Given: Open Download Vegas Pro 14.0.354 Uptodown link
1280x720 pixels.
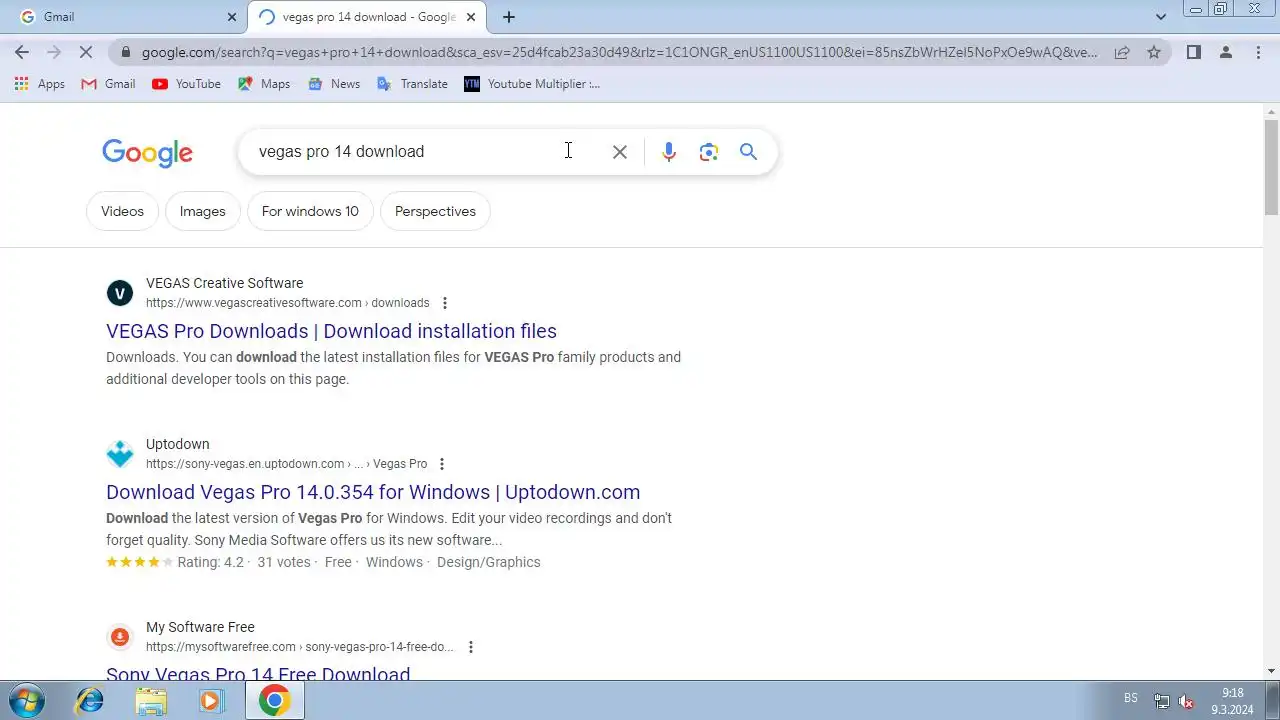Looking at the screenshot, I should coord(373,492).
